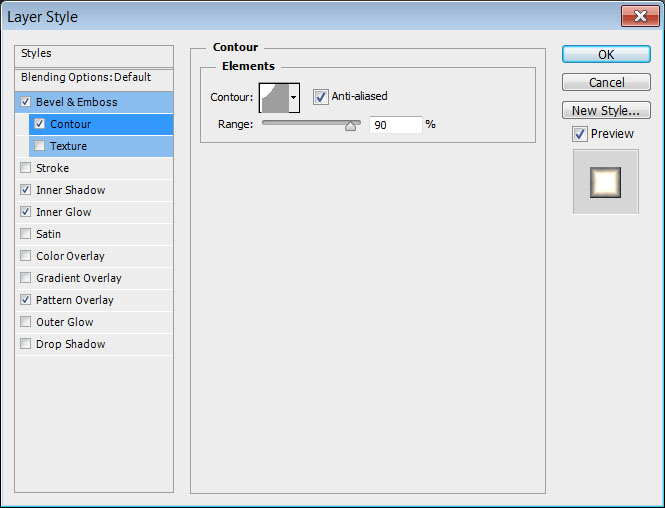This screenshot has width=665, height=508.
Task: Enable the Texture checkbox
Action: [x=39, y=146]
